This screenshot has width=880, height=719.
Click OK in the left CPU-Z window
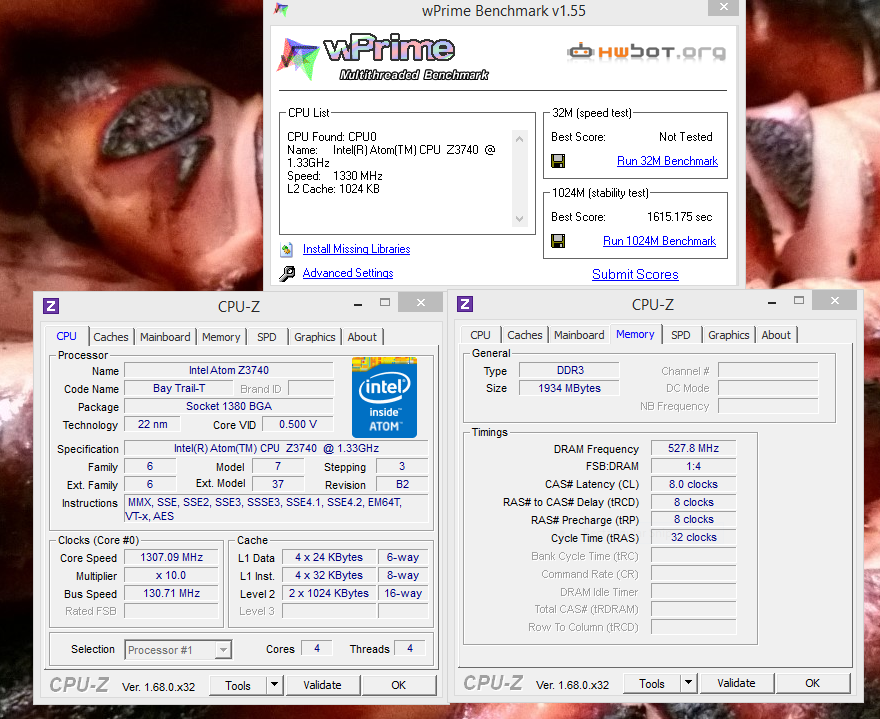[x=398, y=685]
